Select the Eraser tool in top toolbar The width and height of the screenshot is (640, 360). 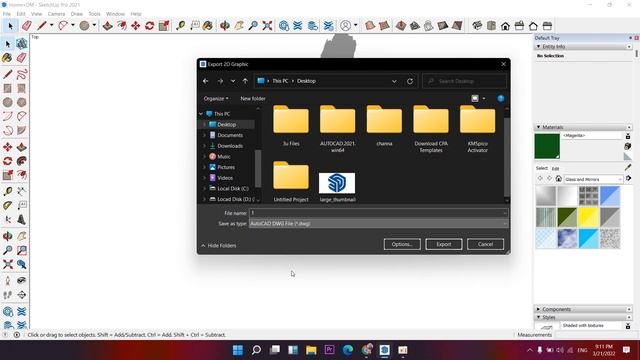tap(27, 26)
